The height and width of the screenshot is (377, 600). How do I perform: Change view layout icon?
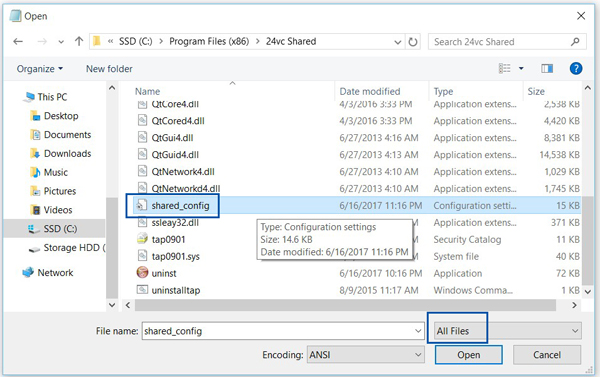point(504,69)
